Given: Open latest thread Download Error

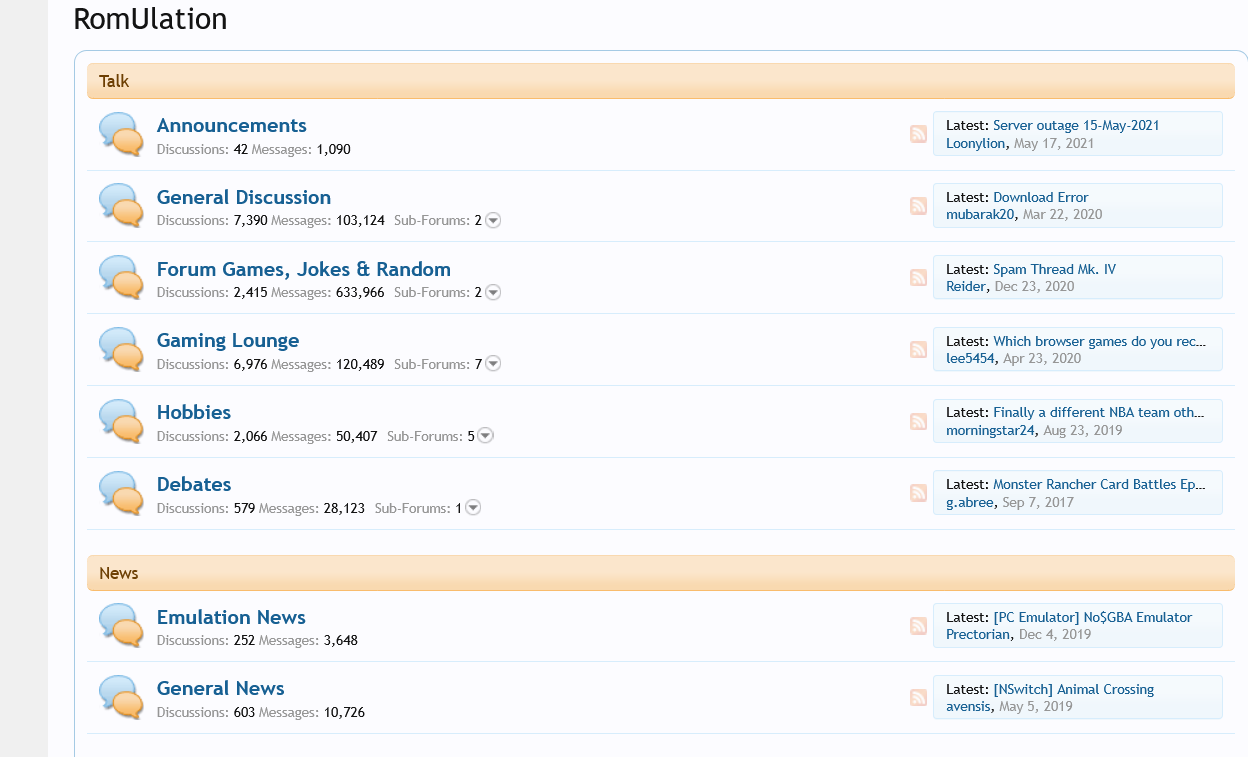Looking at the screenshot, I should [1041, 197].
